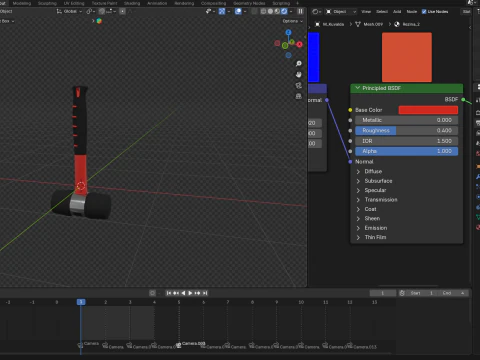
Task: Click the object icon beside M.Kuvalda
Action: pos(317,24)
